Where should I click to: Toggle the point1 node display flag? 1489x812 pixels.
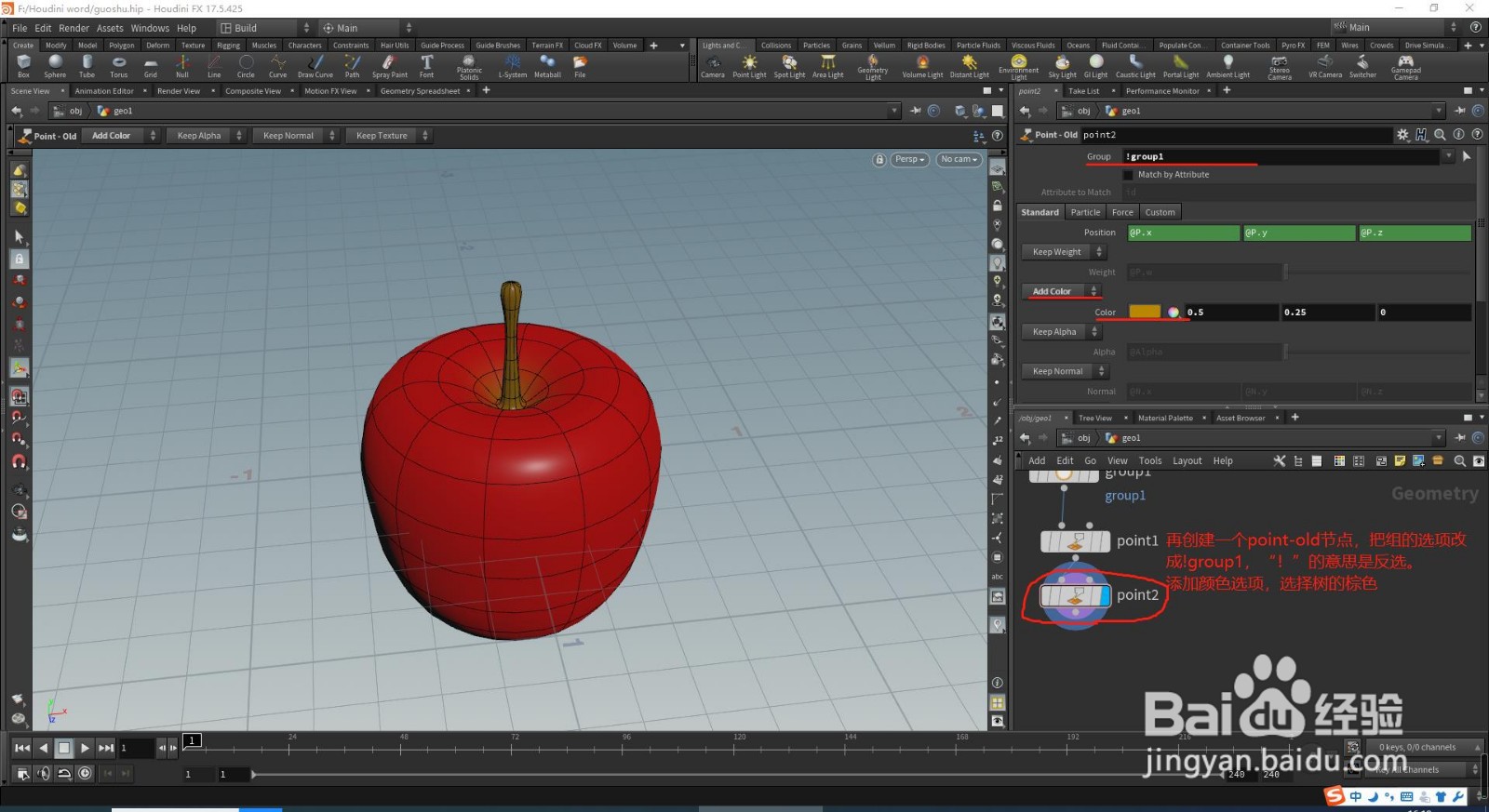point(1103,541)
